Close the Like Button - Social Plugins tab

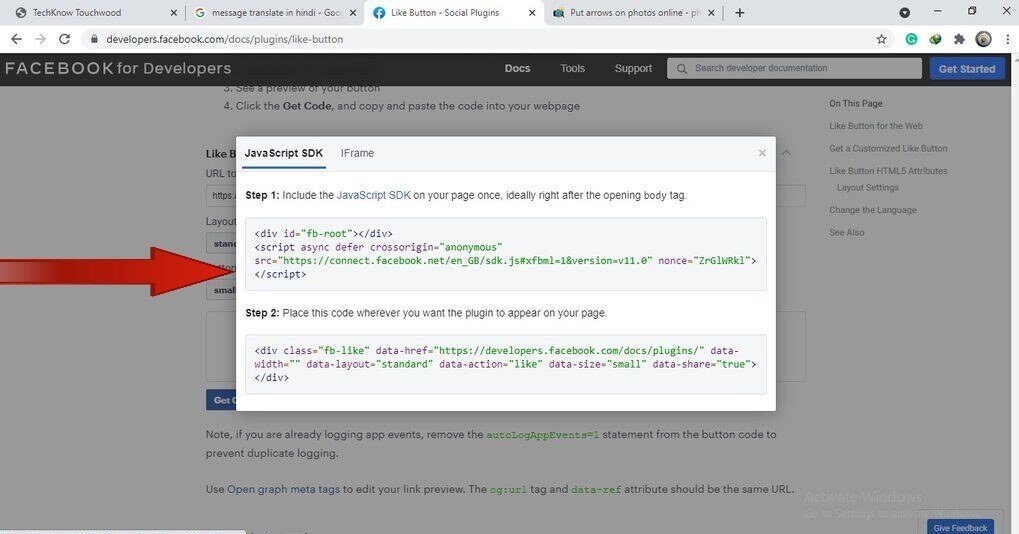pyautogui.click(x=532, y=12)
